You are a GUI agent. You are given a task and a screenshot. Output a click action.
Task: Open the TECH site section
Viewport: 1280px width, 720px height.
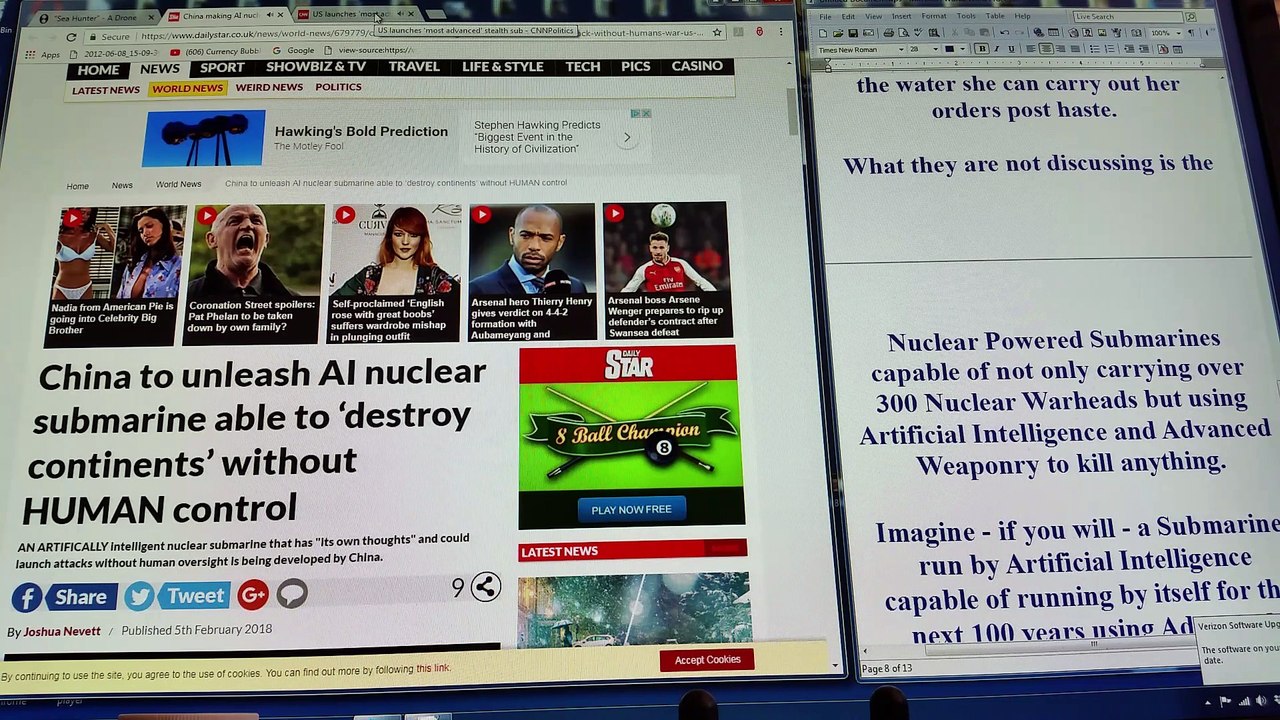pos(583,67)
